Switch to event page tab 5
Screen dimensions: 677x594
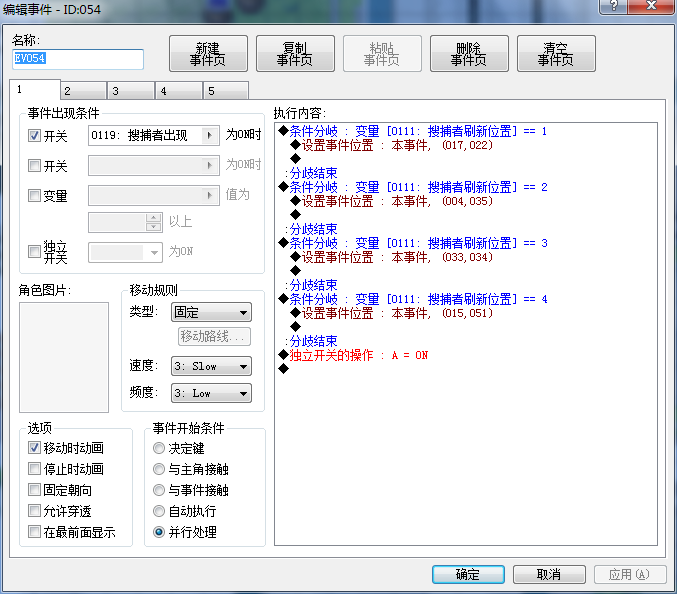tap(226, 91)
